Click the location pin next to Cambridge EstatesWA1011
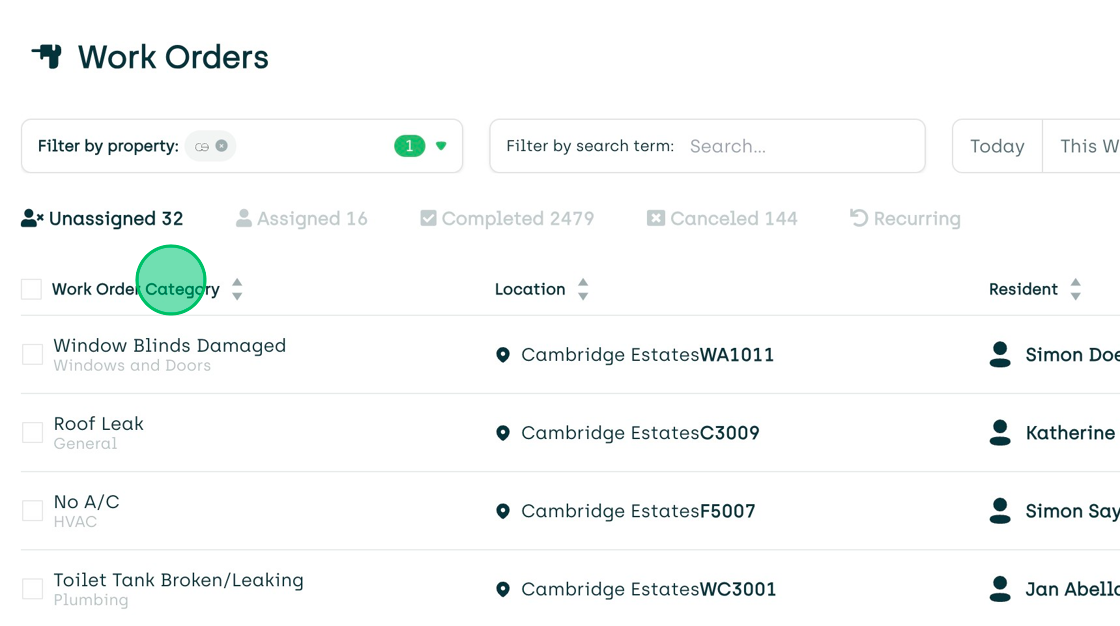 coord(503,355)
